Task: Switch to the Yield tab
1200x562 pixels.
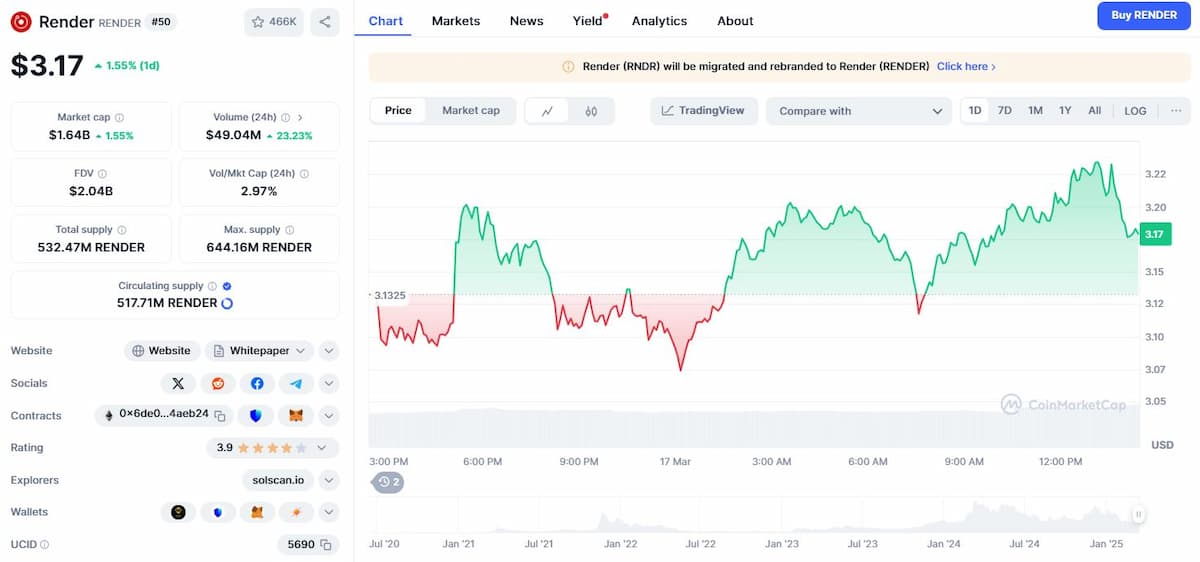Action: (588, 21)
